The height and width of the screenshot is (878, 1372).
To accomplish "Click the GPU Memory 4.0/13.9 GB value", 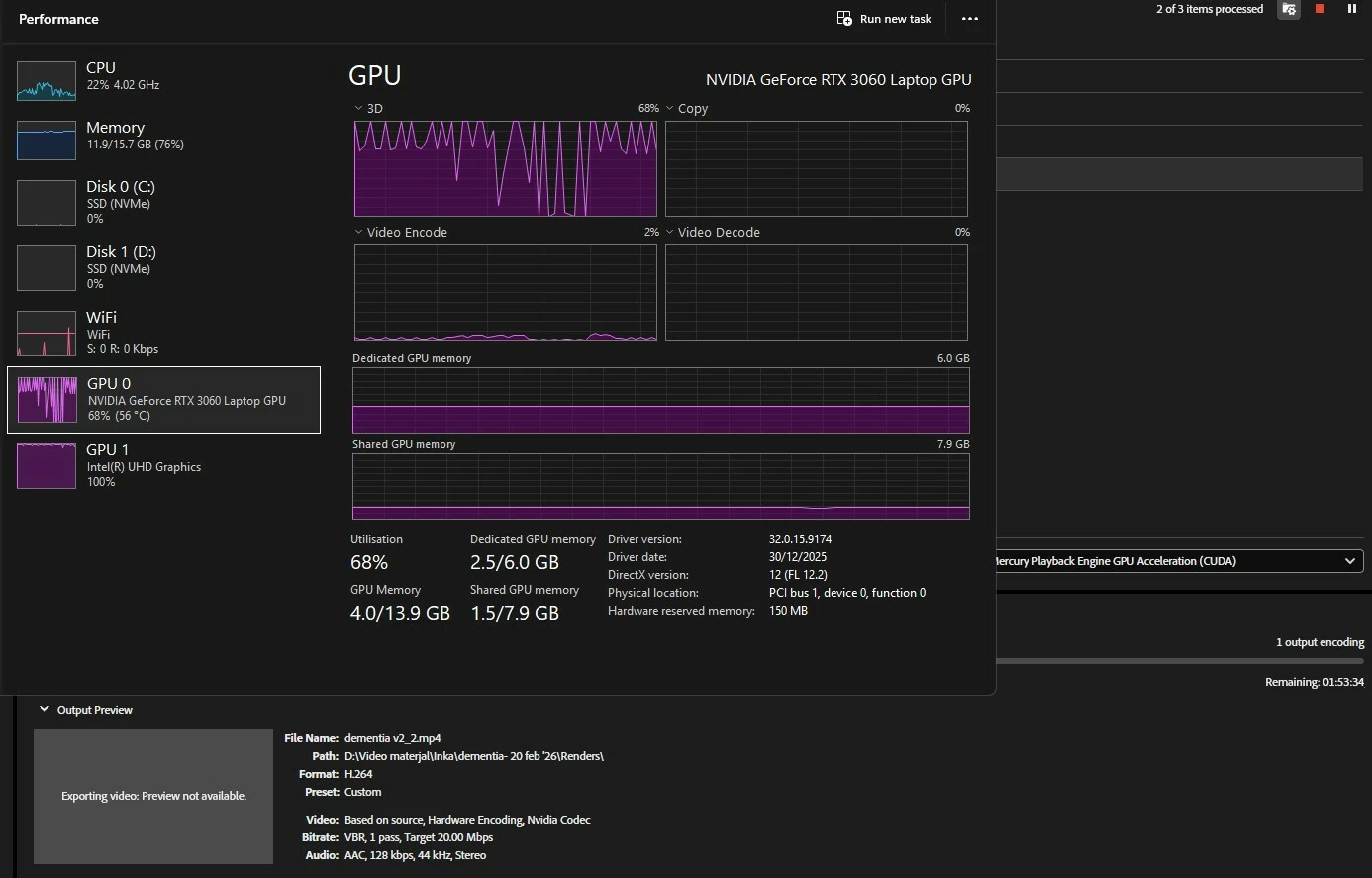I will click(400, 613).
